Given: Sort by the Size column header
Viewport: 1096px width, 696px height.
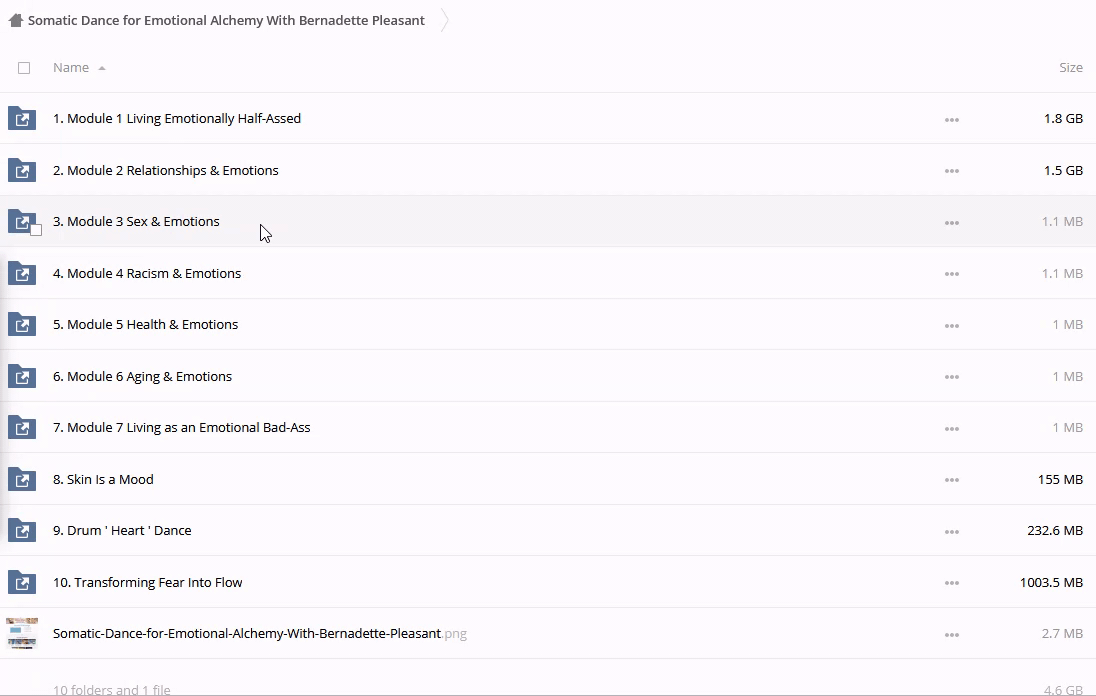Looking at the screenshot, I should pyautogui.click(x=1070, y=68).
